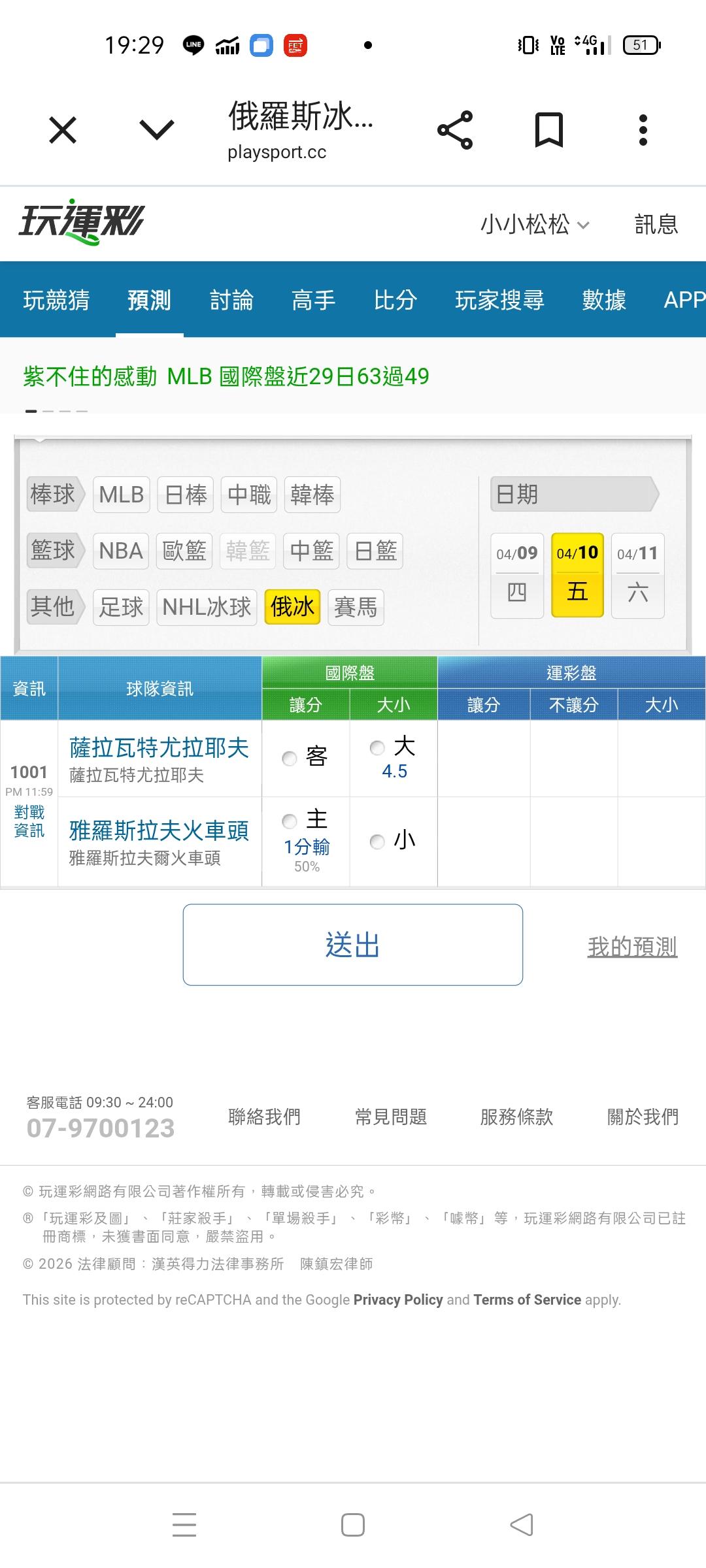Choose the 歐籃 league
This screenshot has width=706, height=1568.
184,551
